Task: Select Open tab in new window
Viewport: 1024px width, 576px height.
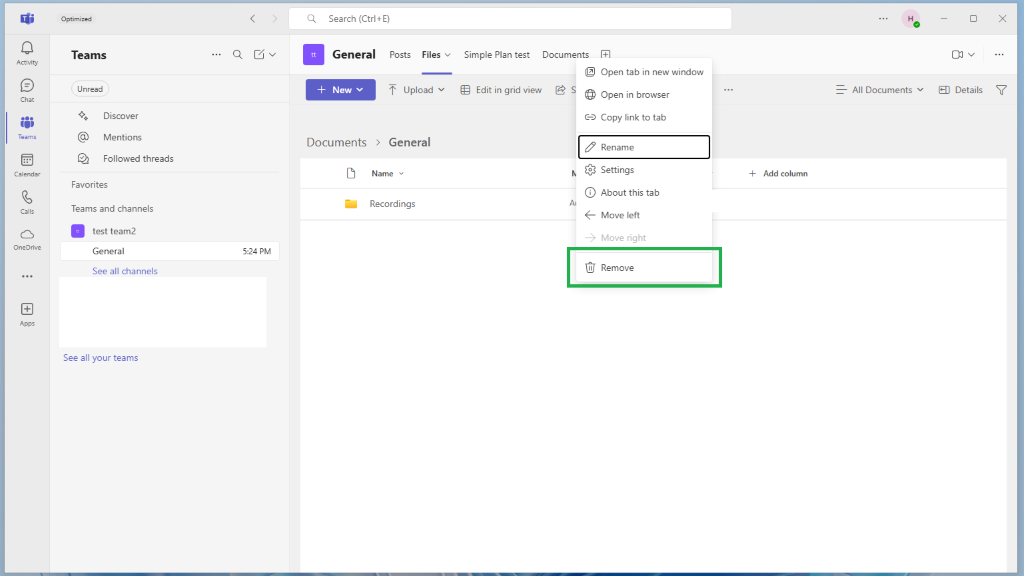Action: pyautogui.click(x=644, y=72)
